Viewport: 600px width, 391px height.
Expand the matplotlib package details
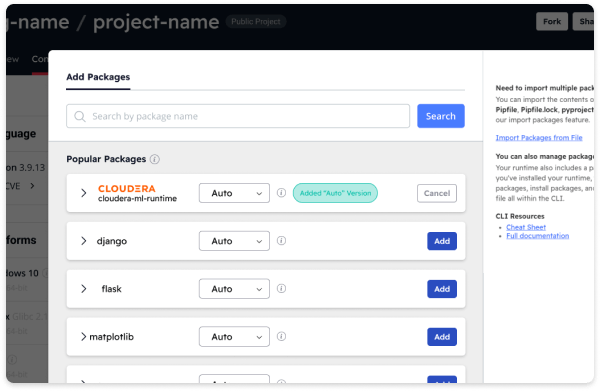point(83,336)
